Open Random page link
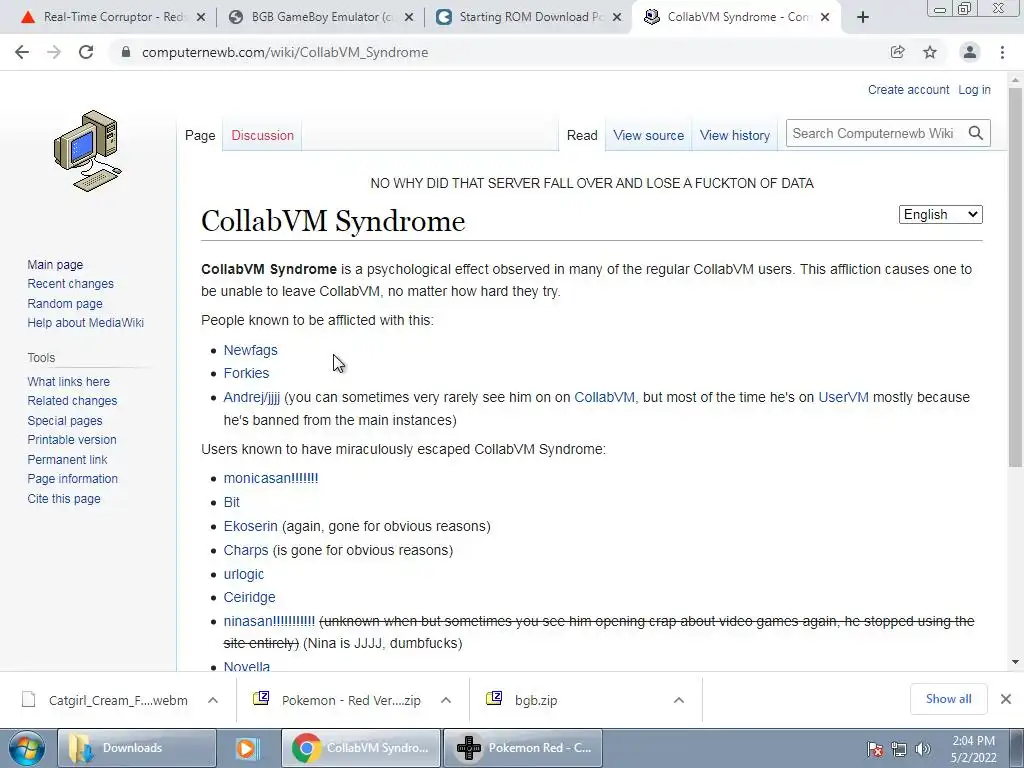Image resolution: width=1024 pixels, height=768 pixels. (x=65, y=303)
